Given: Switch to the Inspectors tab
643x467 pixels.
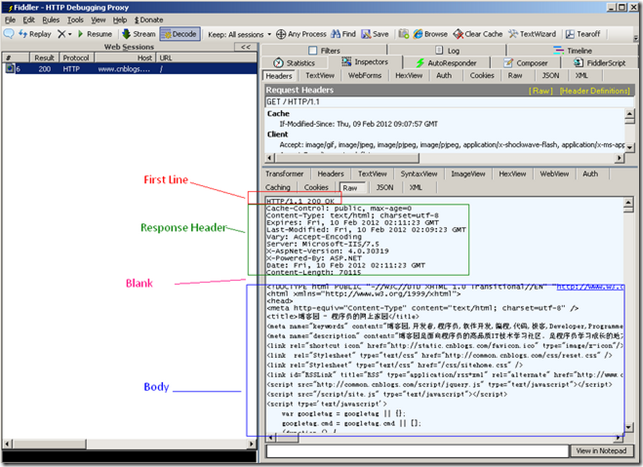Looking at the screenshot, I should [365, 62].
